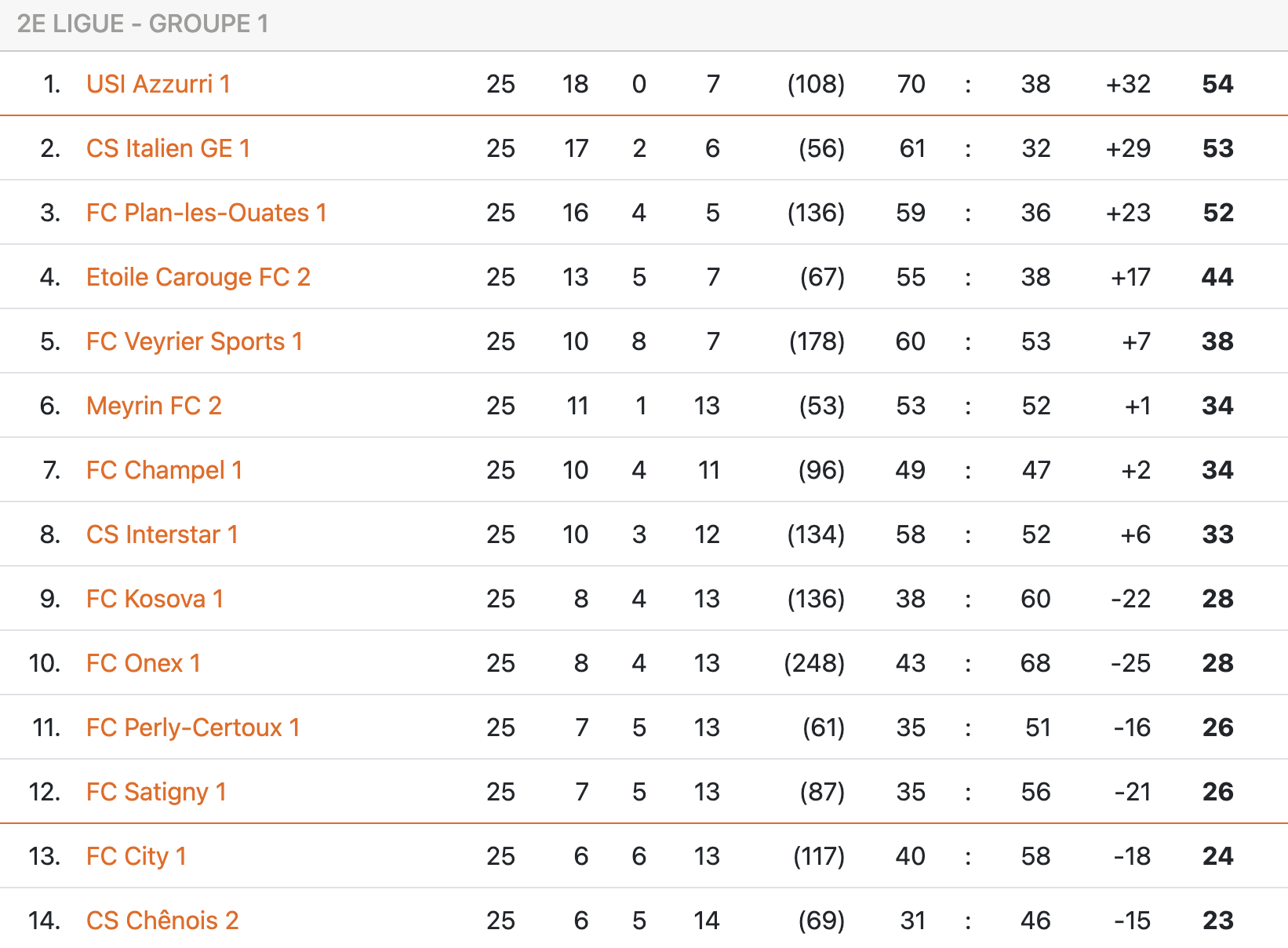Click CS Chênois 2's 23 points value

pyautogui.click(x=1217, y=921)
